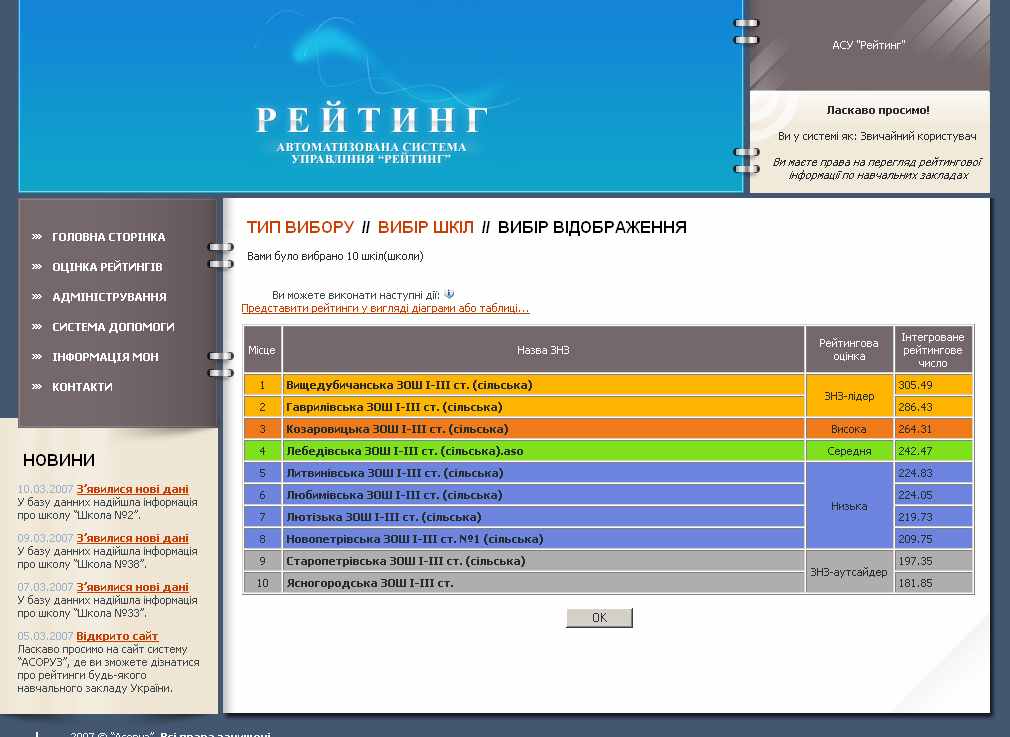This screenshot has width=1010, height=737.
Task: Open the 'Відкрито сайт' news link
Action: click(x=117, y=636)
